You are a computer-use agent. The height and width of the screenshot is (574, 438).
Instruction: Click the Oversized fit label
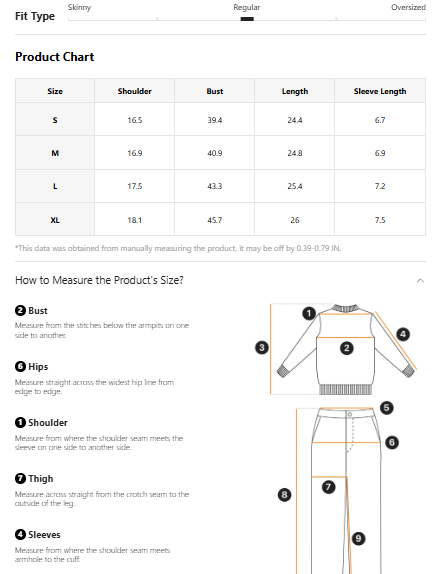tap(408, 7)
